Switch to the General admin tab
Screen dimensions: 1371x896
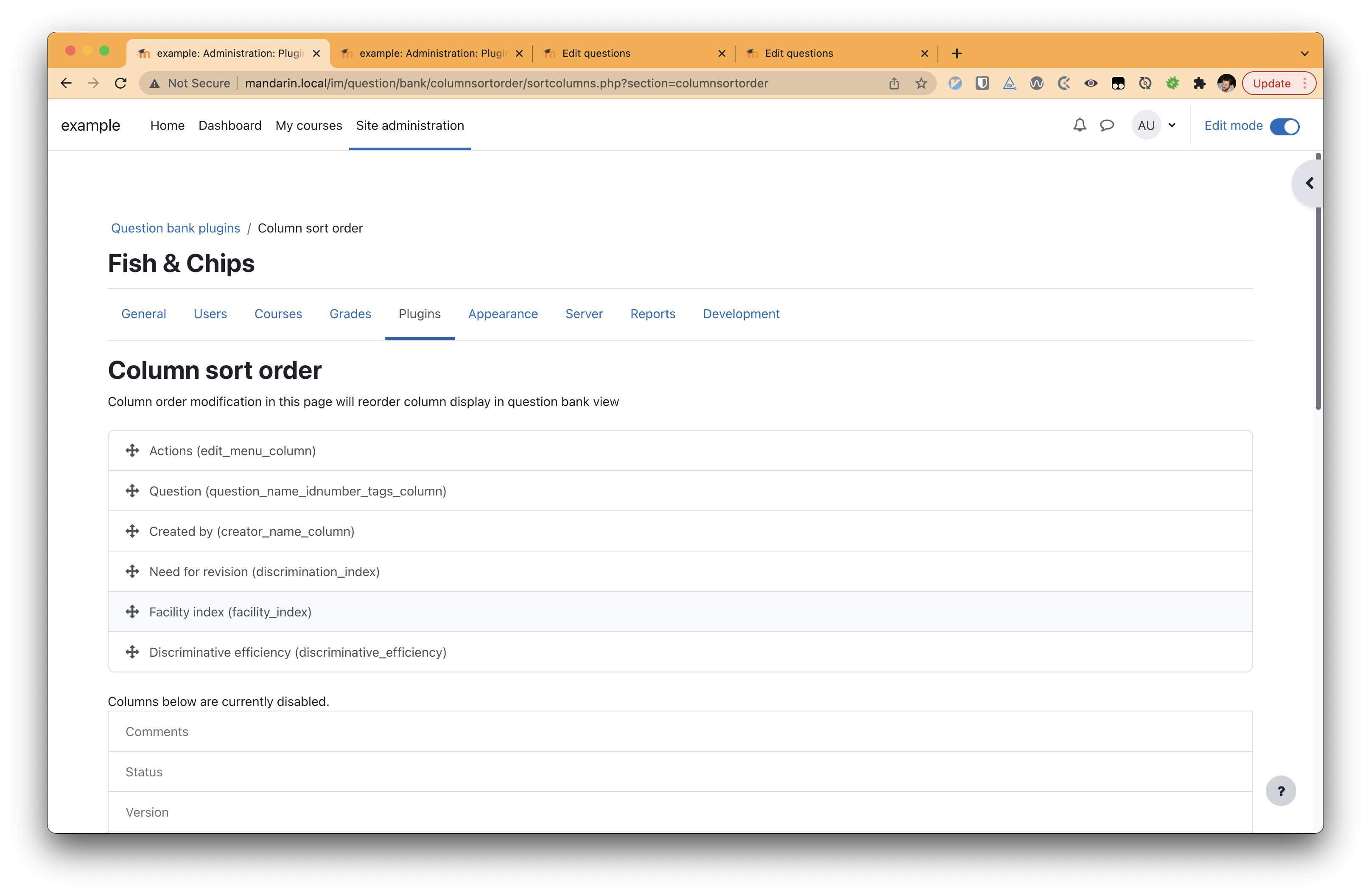(143, 314)
